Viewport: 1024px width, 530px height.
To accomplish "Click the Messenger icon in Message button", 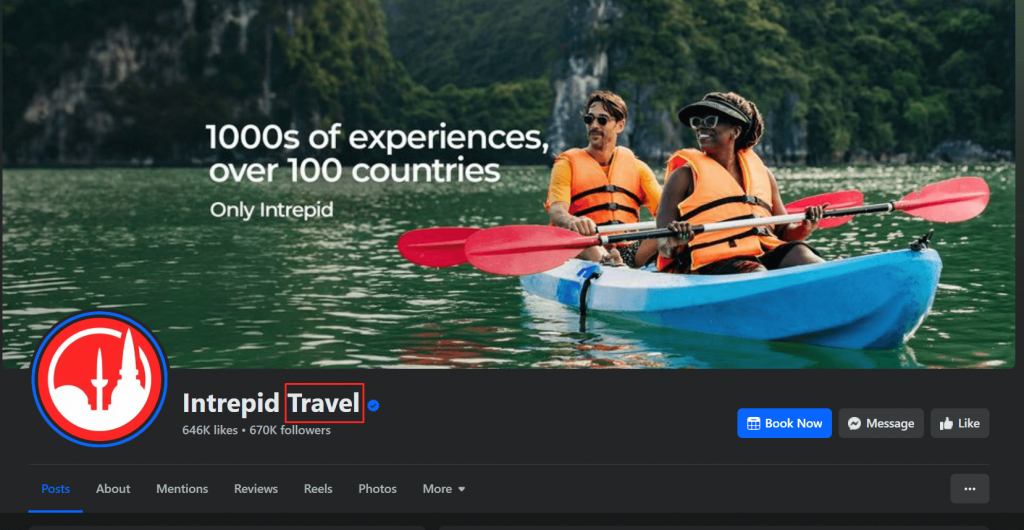I will [854, 424].
